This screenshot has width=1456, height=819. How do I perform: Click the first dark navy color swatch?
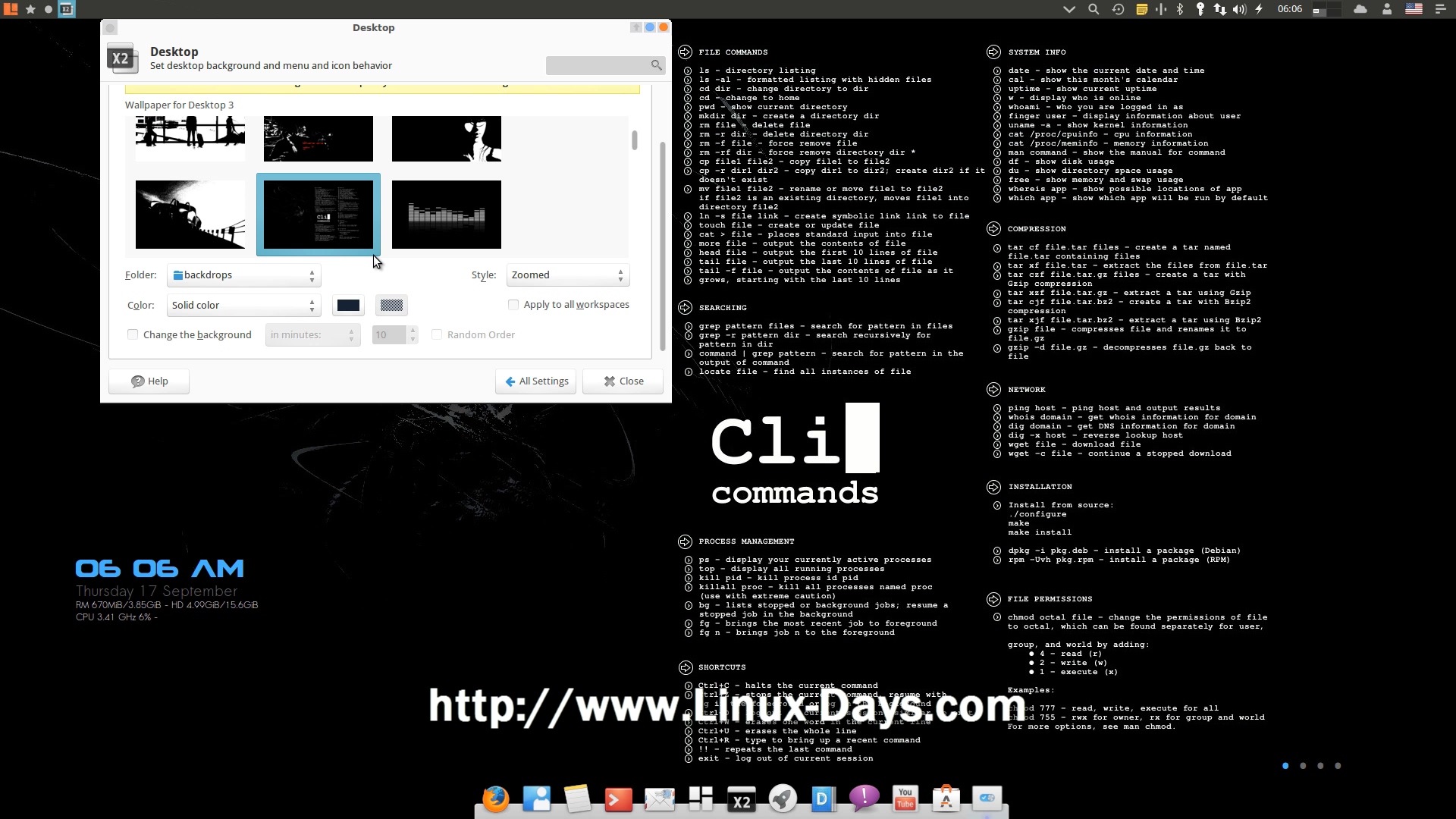[x=348, y=305]
